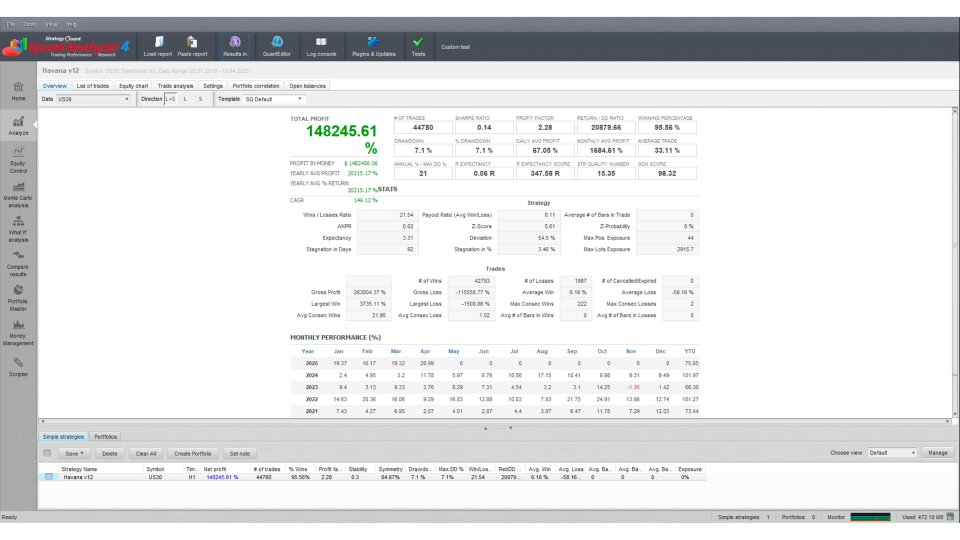
Task: Select L (long only) direction toggle
Action: pyautogui.click(x=186, y=99)
